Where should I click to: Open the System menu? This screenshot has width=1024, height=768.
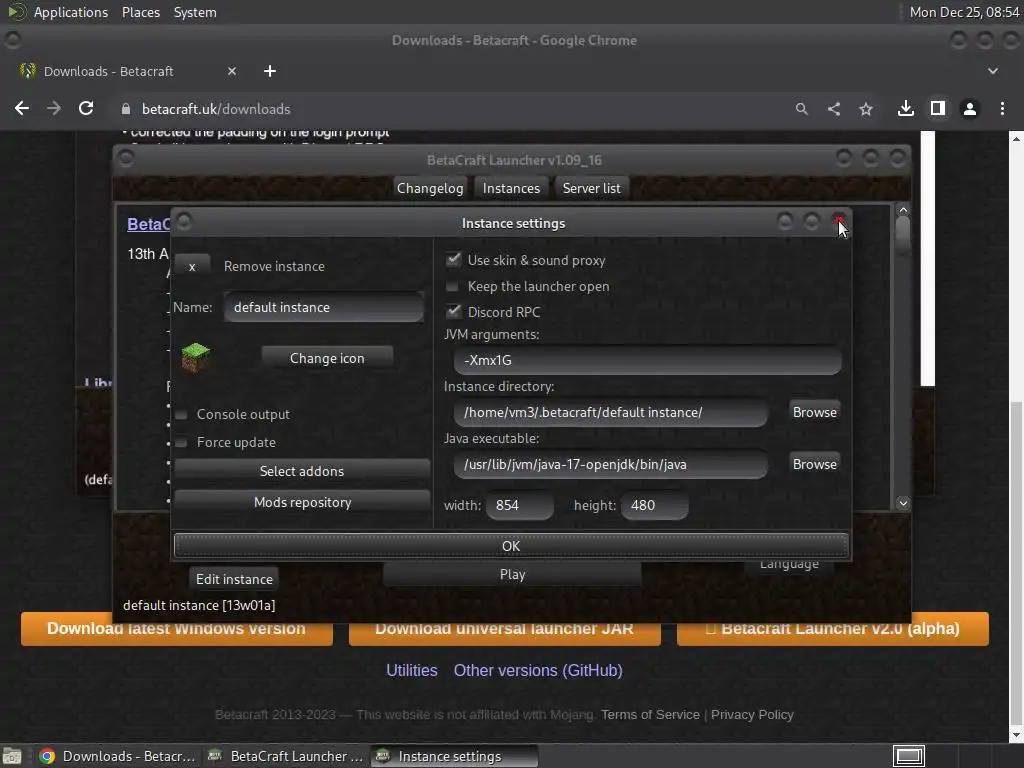coord(195,12)
